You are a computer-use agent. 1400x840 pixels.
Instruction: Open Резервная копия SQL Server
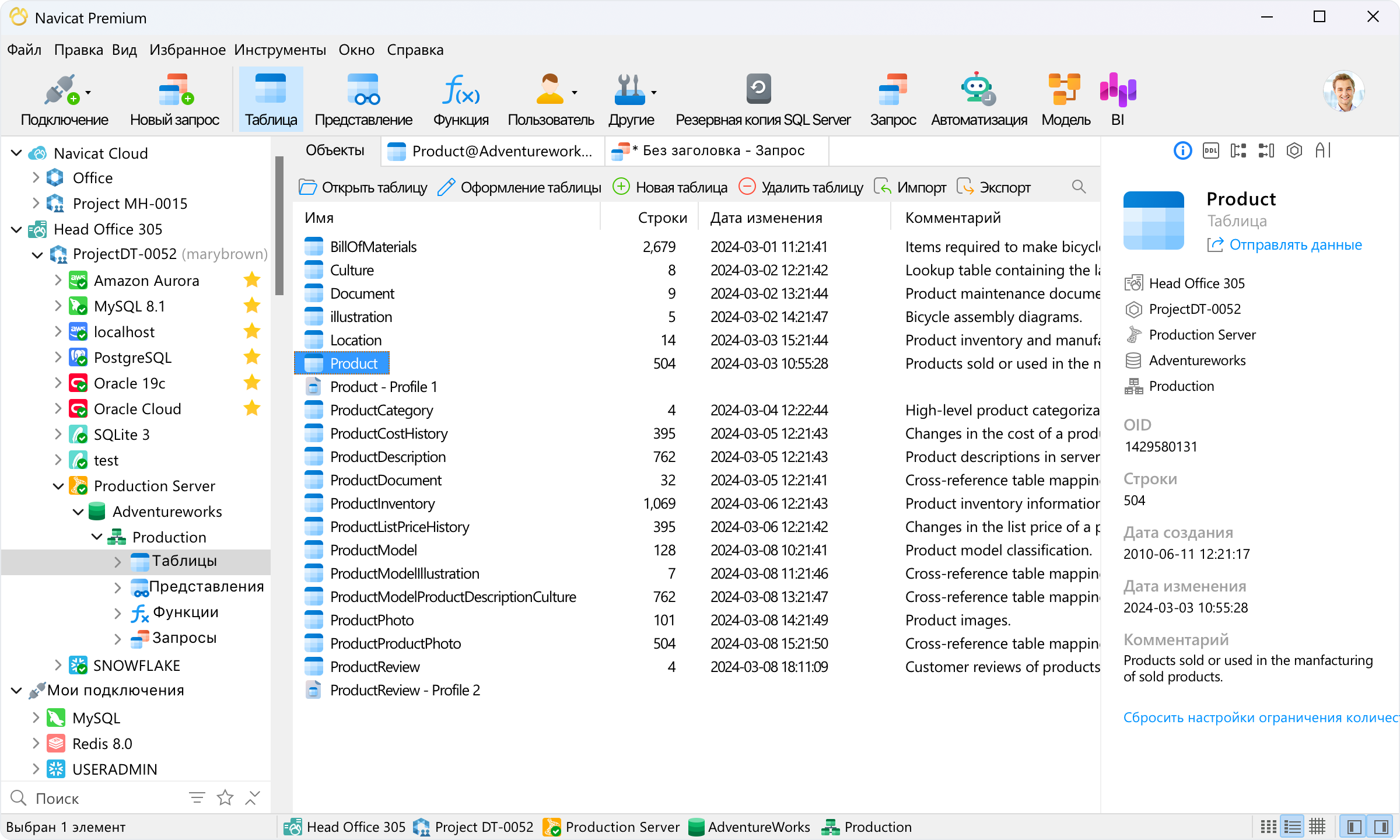[762, 100]
